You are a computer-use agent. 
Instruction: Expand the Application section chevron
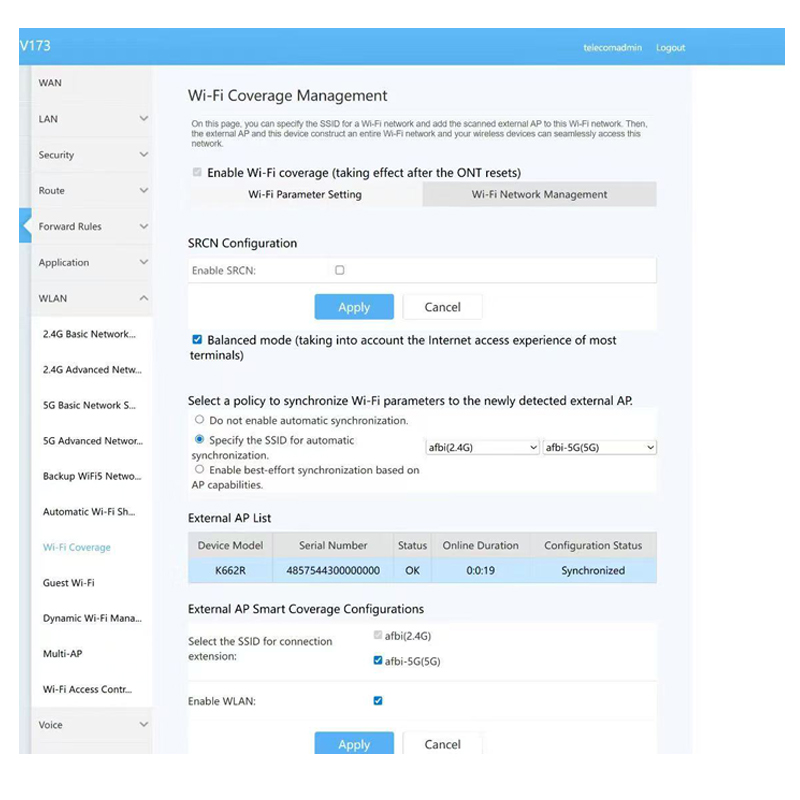[143, 263]
